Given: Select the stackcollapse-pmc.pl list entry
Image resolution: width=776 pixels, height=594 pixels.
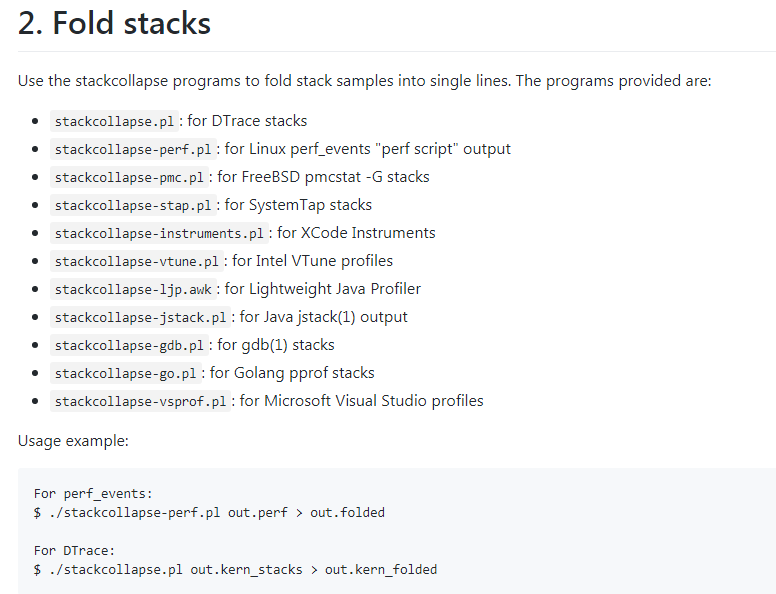Looking at the screenshot, I should [x=129, y=177].
